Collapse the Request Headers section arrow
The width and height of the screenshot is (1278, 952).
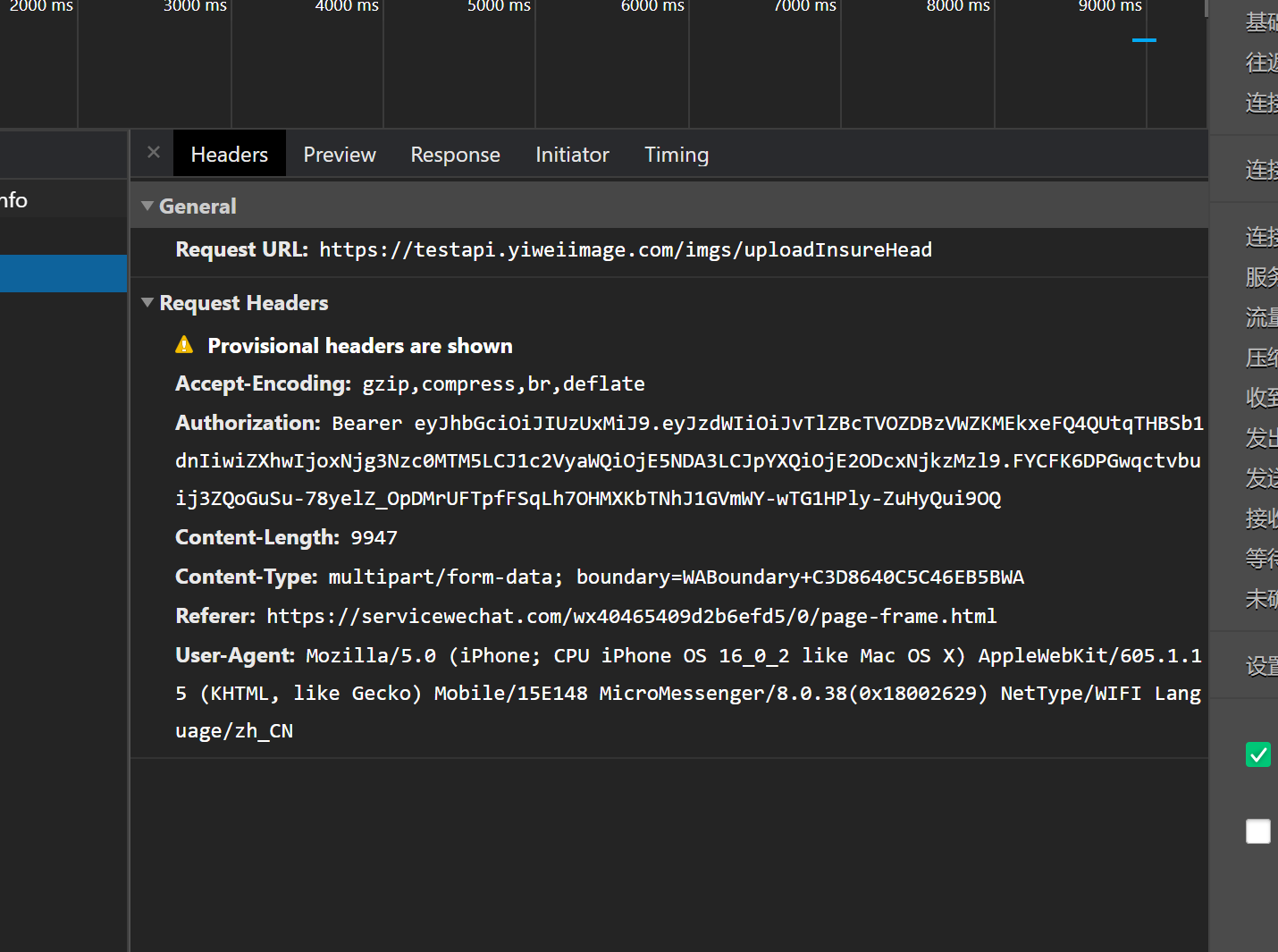pyautogui.click(x=147, y=303)
